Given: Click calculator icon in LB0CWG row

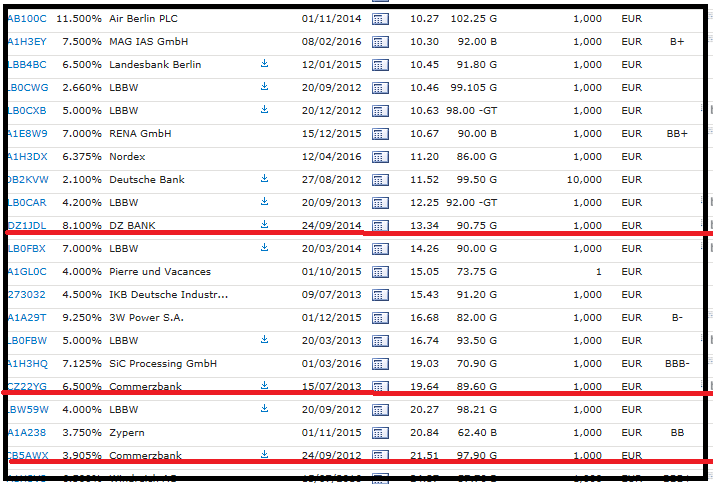Looking at the screenshot, I should pos(380,88).
